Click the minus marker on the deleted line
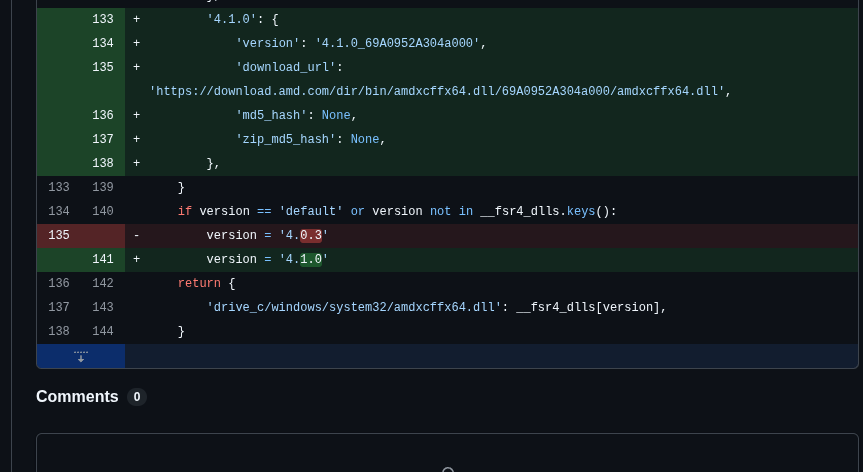This screenshot has height=472, width=863. 136,236
